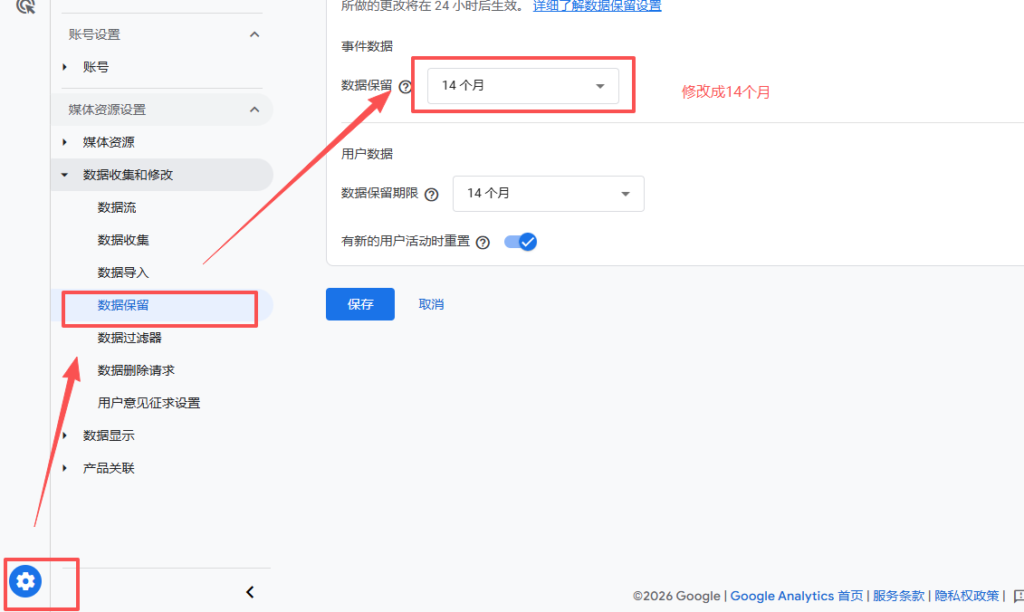Select 数据过滤器 in the sidebar

click(129, 338)
